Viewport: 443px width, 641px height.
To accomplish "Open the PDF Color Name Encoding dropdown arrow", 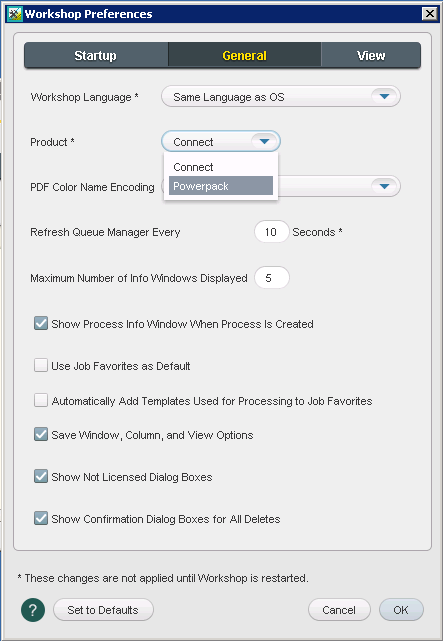I will (384, 186).
